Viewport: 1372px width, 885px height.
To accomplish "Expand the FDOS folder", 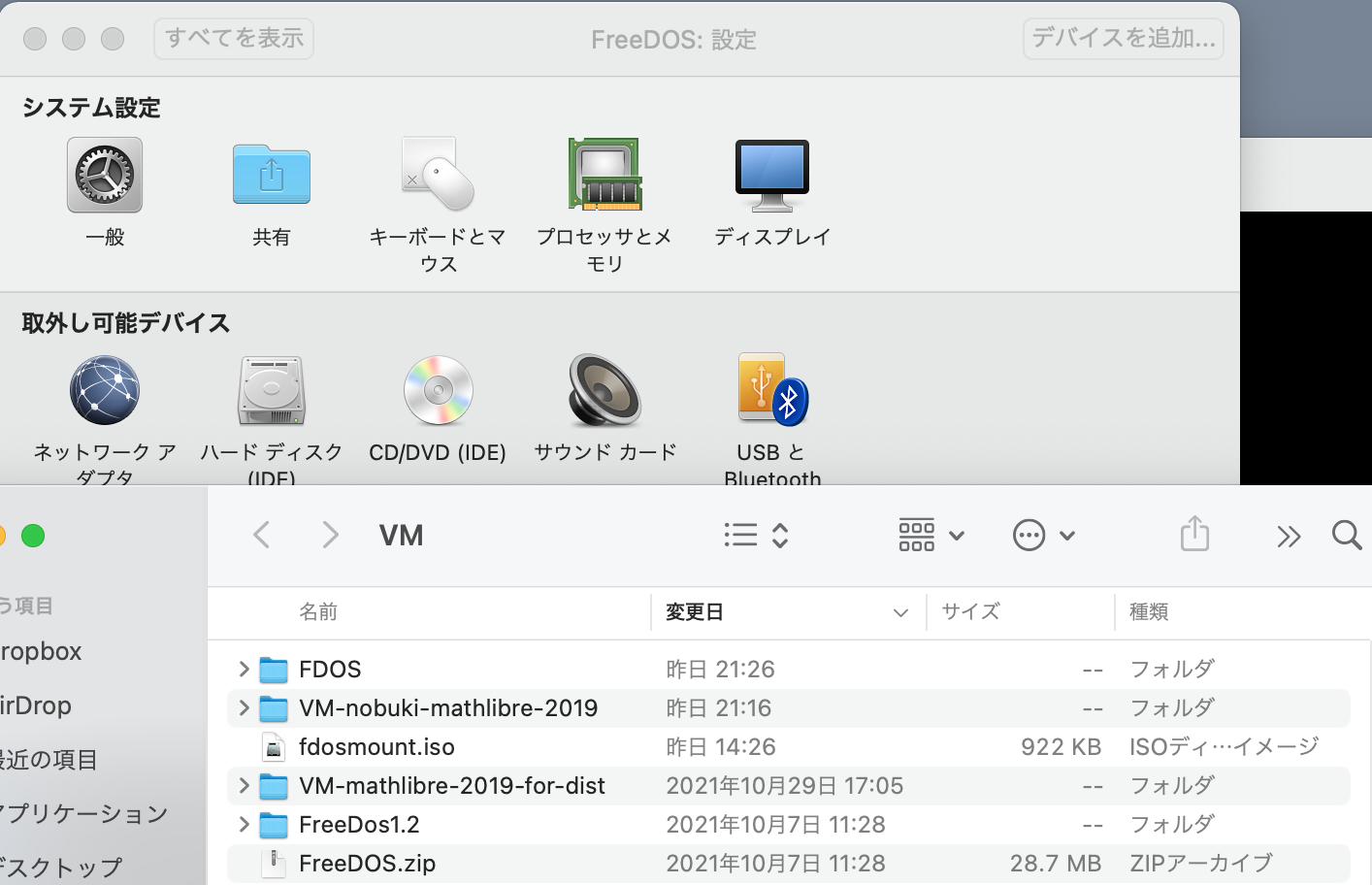I will click(x=244, y=670).
